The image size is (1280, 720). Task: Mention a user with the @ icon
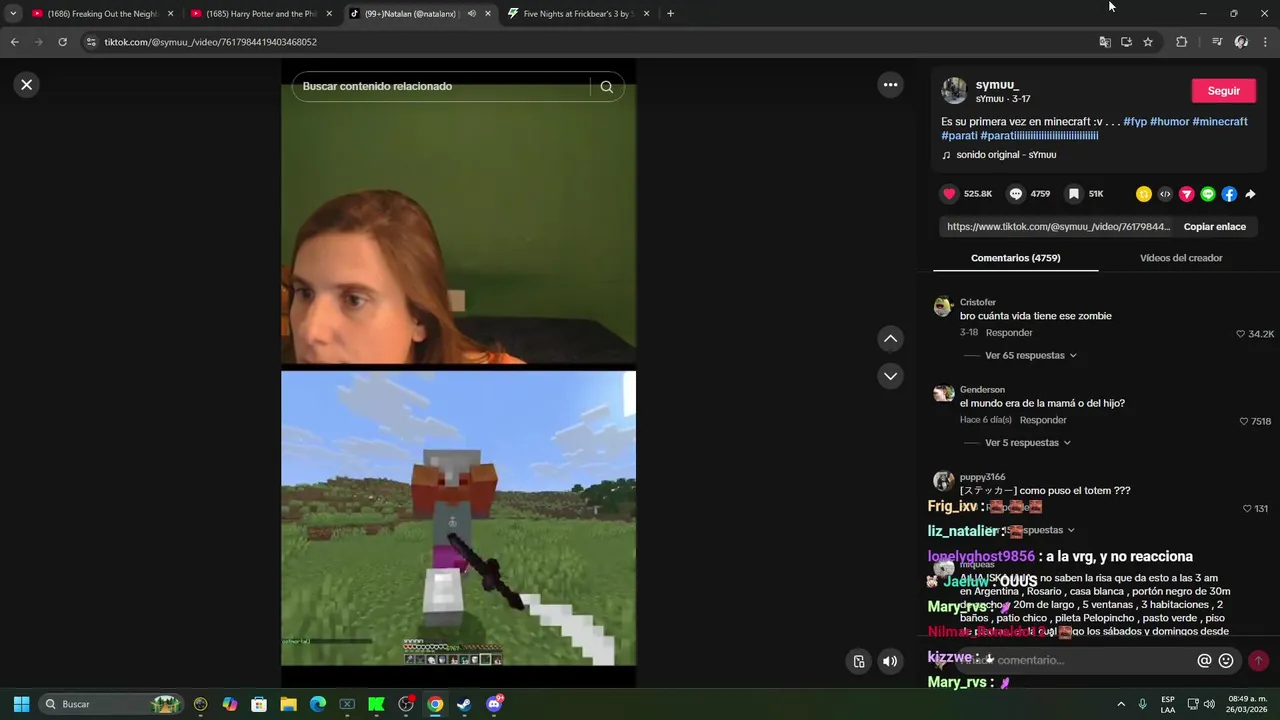click(1204, 661)
